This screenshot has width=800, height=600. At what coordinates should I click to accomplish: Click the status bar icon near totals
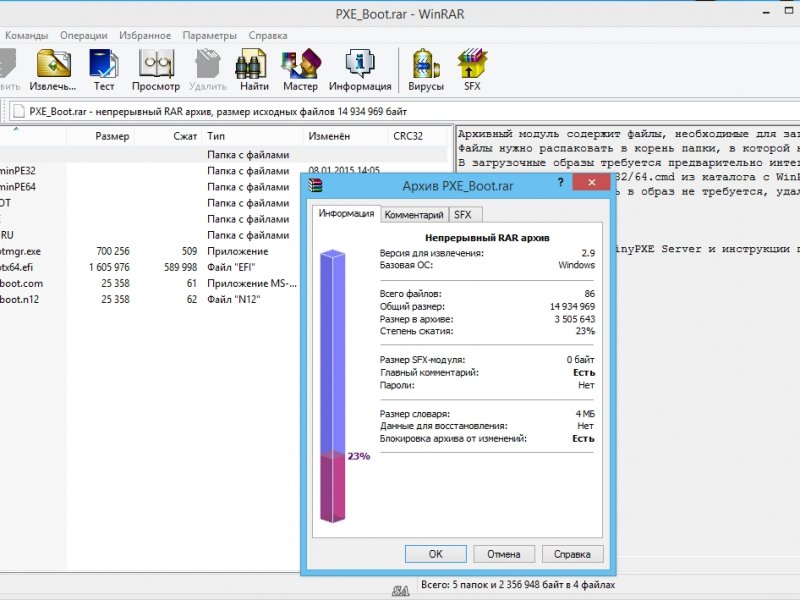(x=401, y=590)
